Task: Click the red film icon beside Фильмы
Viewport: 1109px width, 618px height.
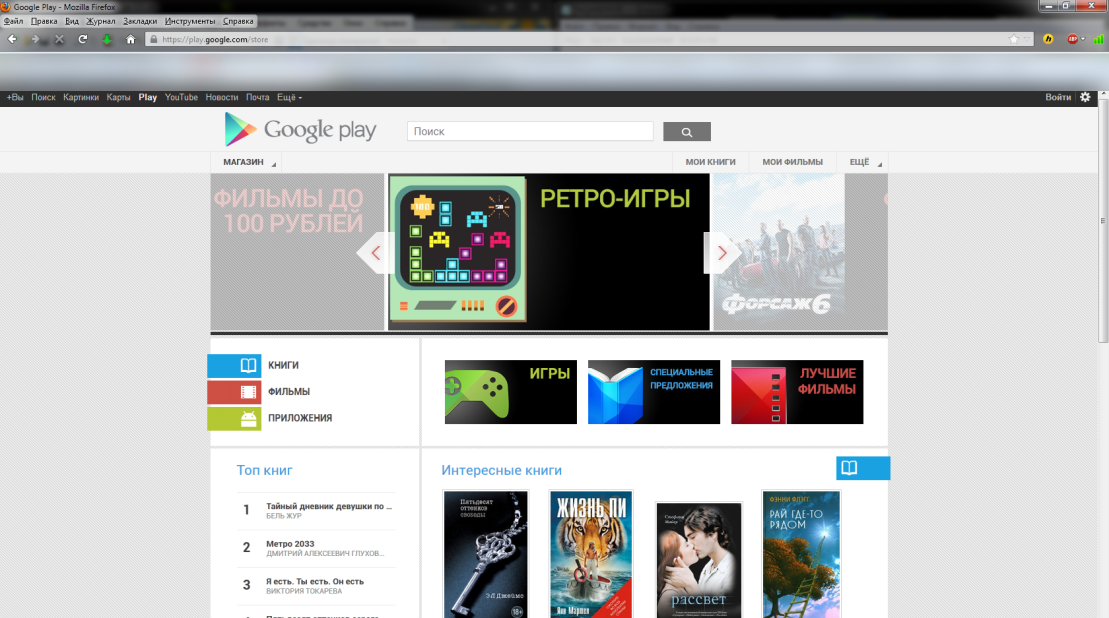Action: (234, 392)
